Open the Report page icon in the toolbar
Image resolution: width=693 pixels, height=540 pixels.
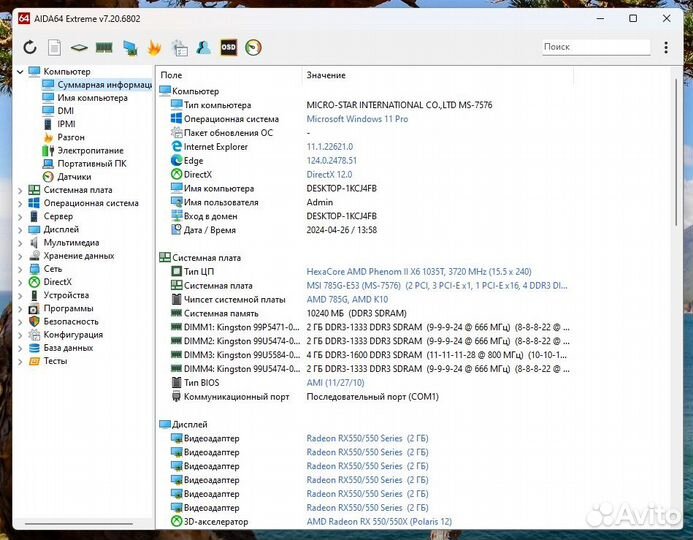click(54, 47)
